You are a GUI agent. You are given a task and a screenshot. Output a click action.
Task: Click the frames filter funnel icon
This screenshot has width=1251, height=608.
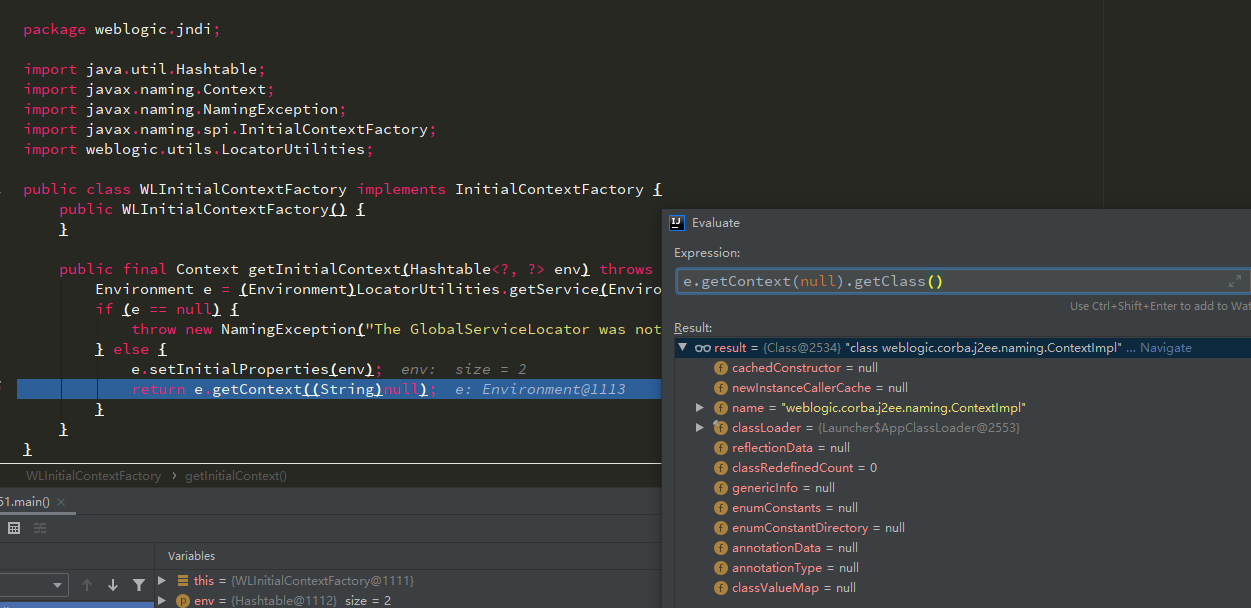click(x=139, y=585)
